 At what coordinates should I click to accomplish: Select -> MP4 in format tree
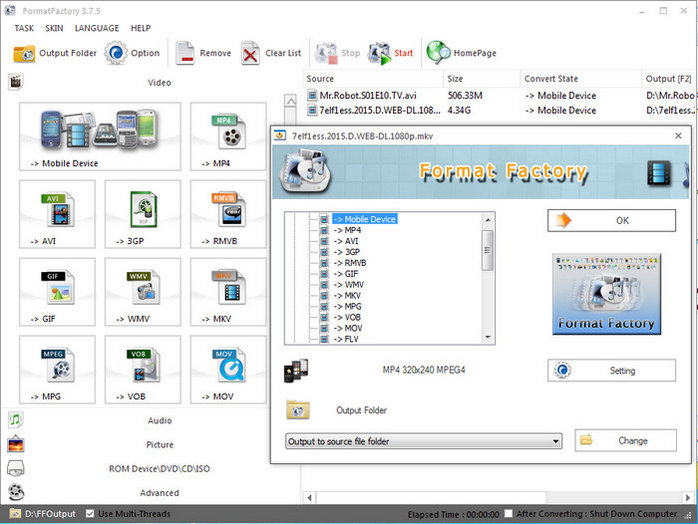[347, 230]
